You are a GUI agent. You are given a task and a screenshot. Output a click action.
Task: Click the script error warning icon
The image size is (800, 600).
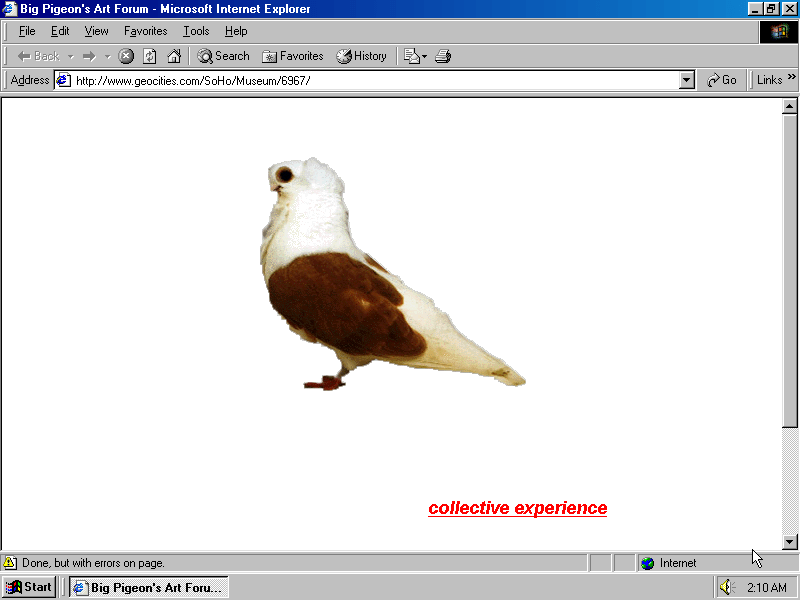10,563
